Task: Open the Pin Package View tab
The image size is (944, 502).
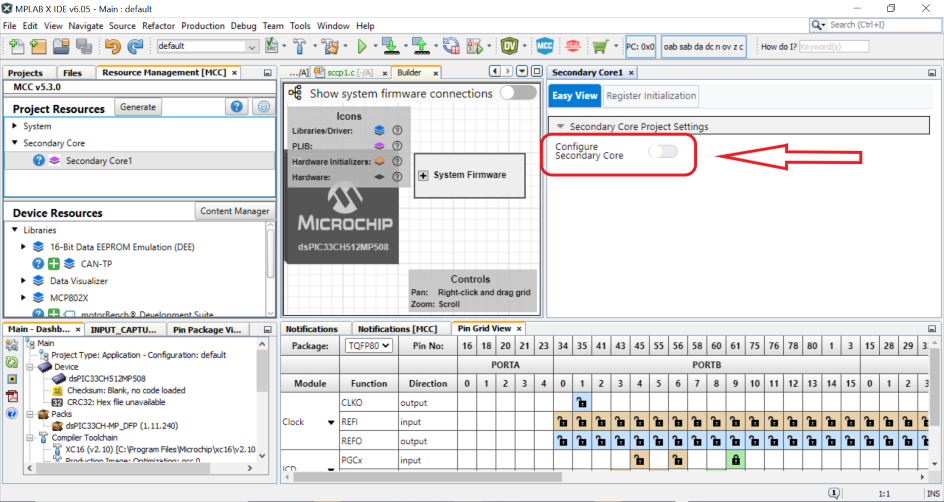Action: coord(206,329)
